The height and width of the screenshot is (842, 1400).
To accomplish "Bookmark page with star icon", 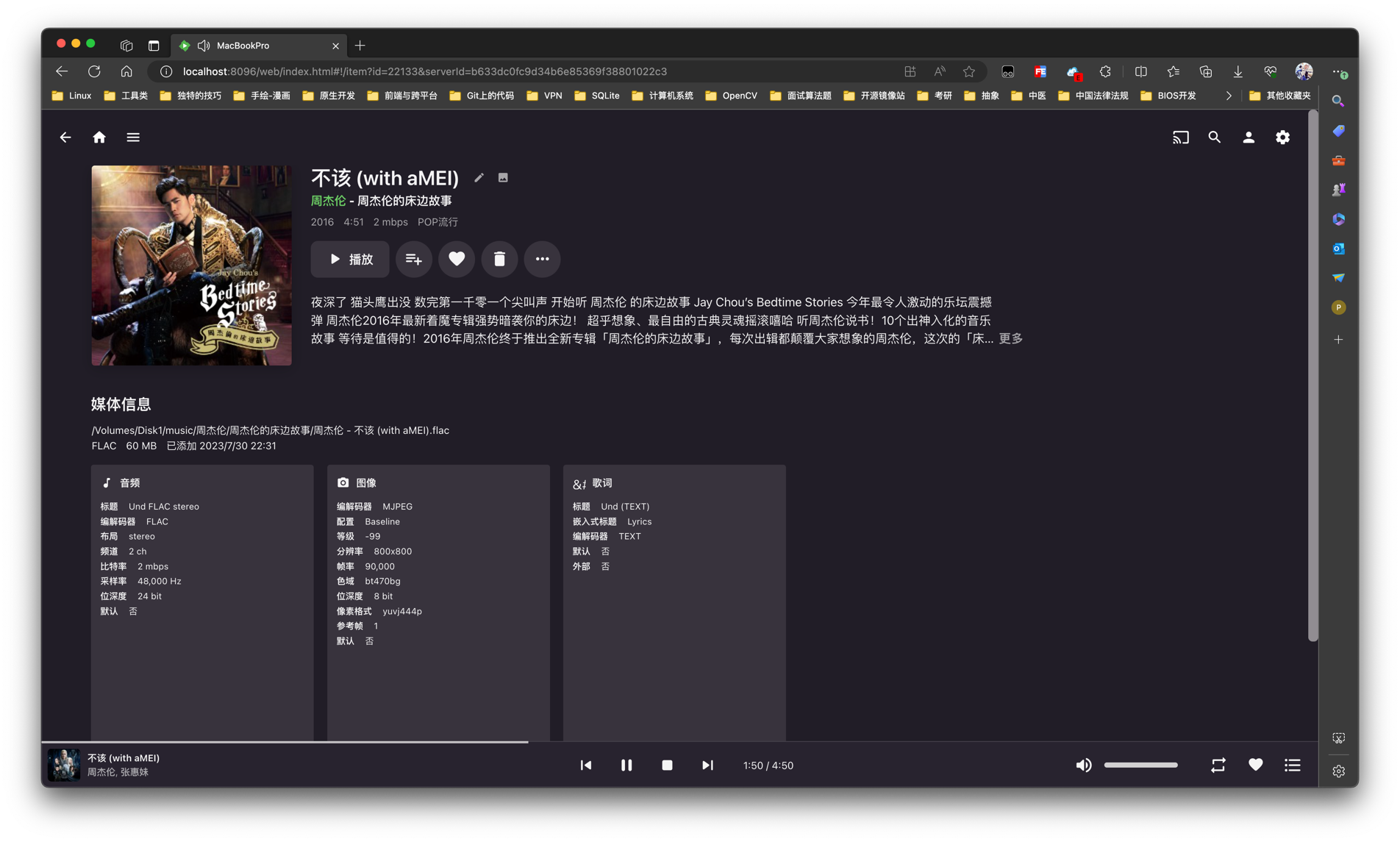I will [969, 71].
